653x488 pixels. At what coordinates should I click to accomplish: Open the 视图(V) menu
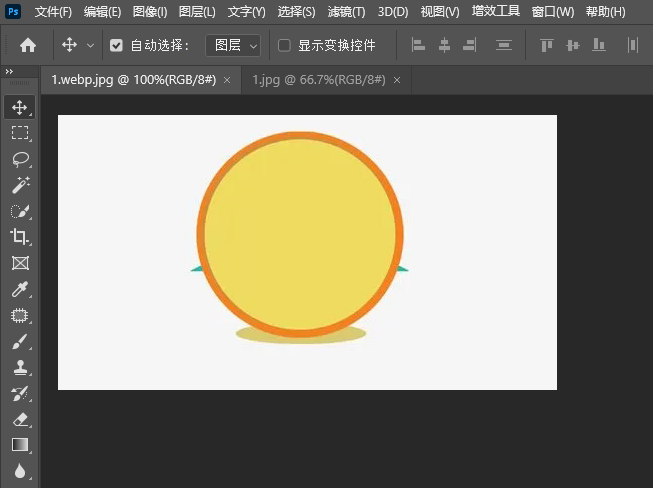click(x=440, y=12)
